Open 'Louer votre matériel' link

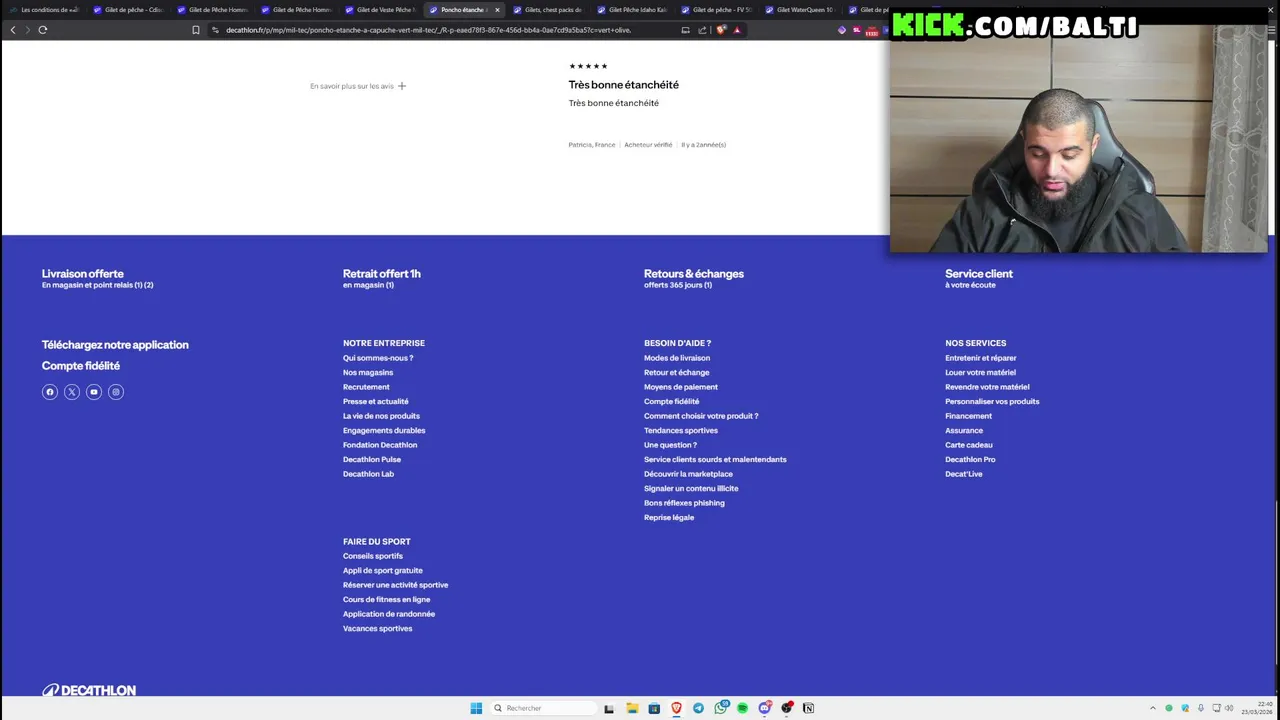980,372
